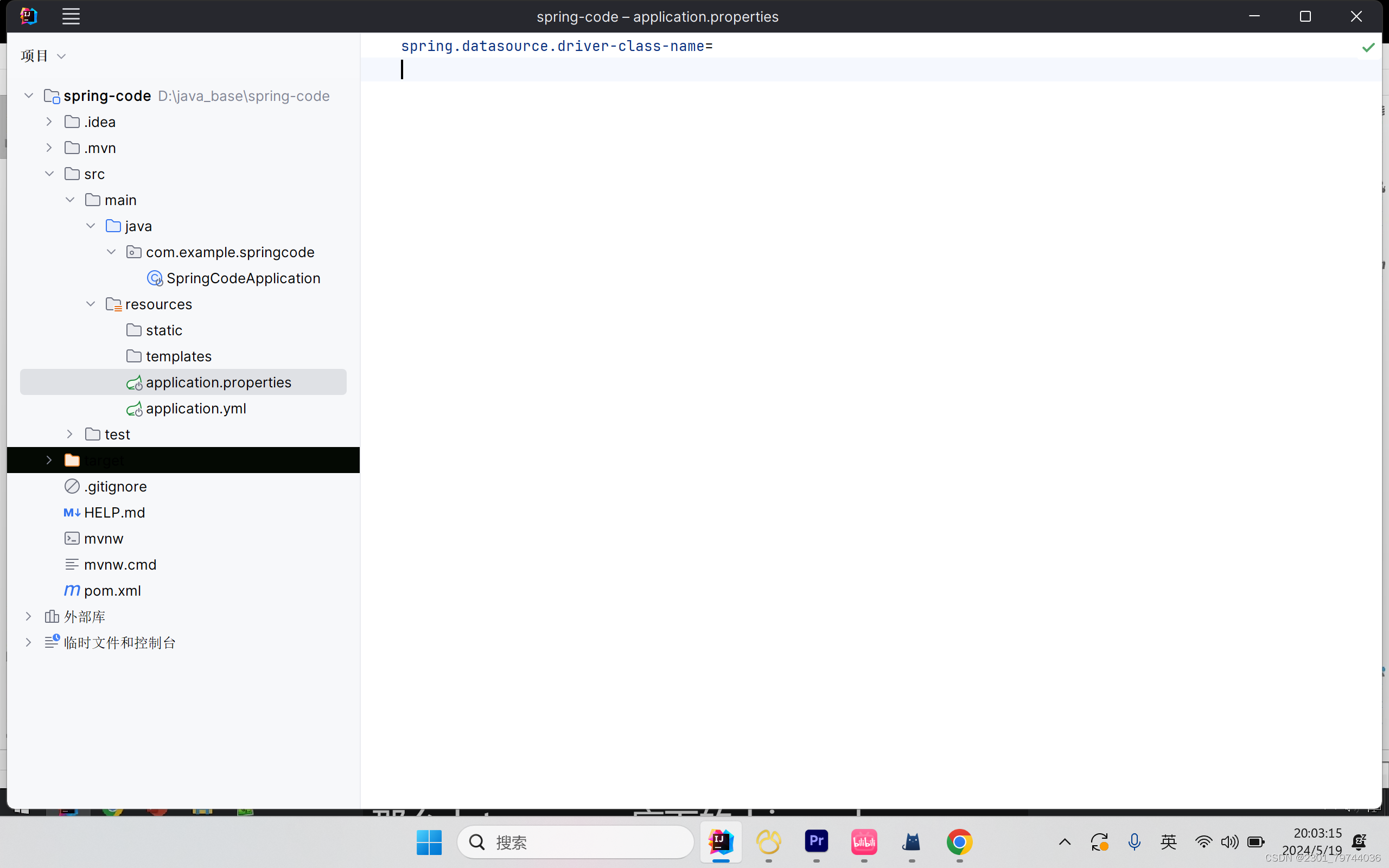Image resolution: width=1389 pixels, height=868 pixels.
Task: Open Adobe Premiere from taskbar
Action: coord(816,841)
